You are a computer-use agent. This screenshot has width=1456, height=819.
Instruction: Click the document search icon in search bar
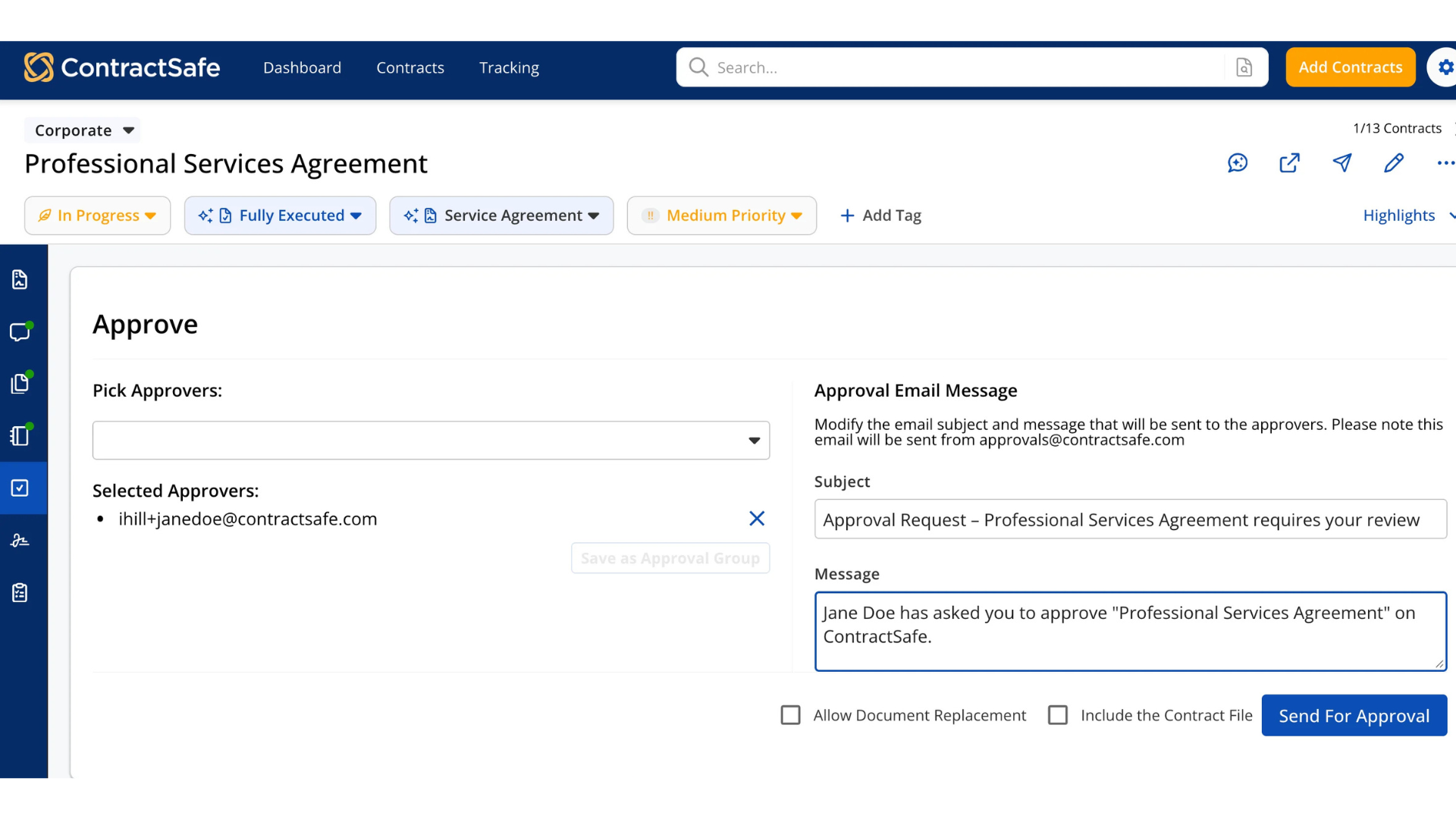pyautogui.click(x=1244, y=67)
